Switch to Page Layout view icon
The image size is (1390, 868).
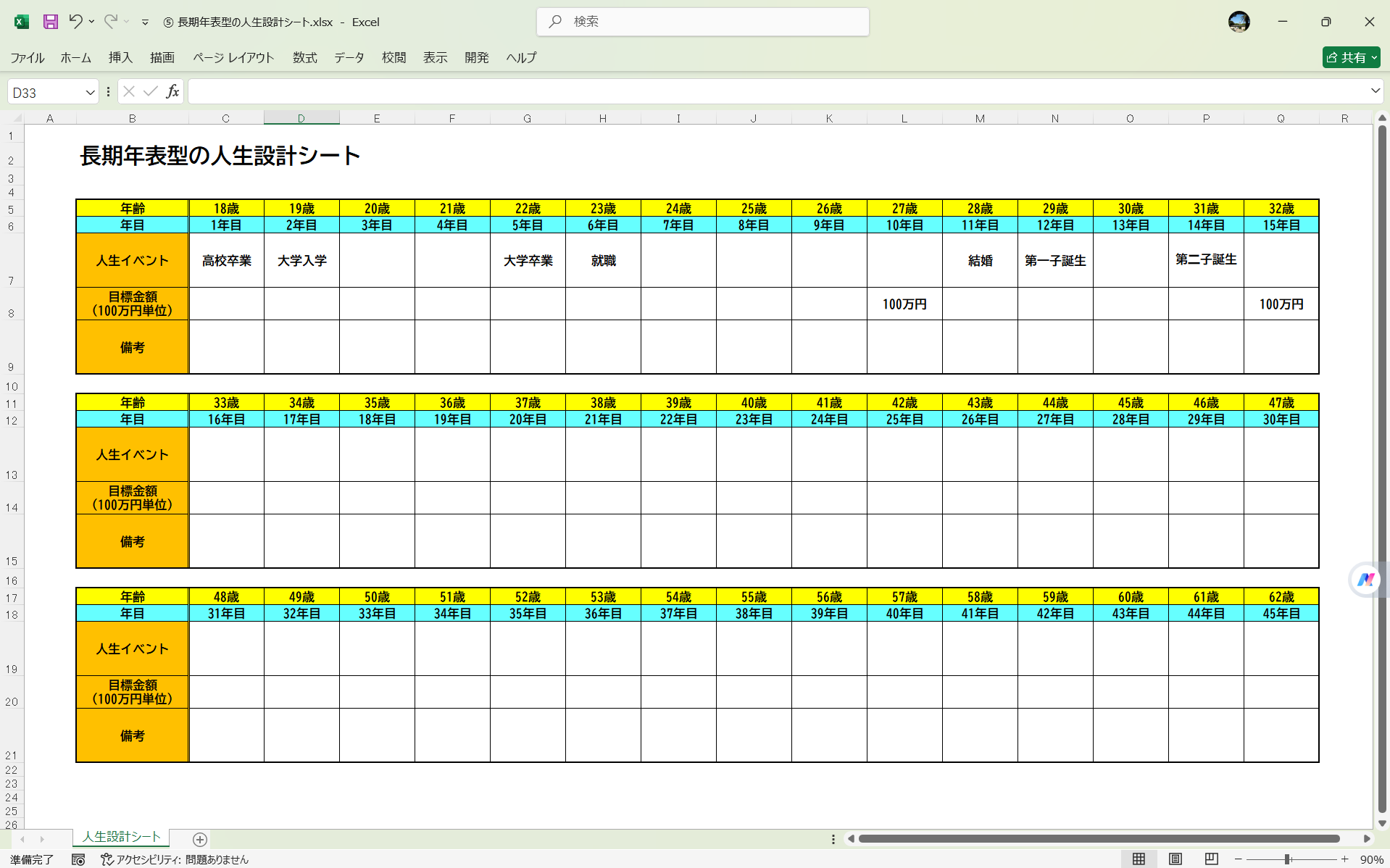pyautogui.click(x=1175, y=859)
